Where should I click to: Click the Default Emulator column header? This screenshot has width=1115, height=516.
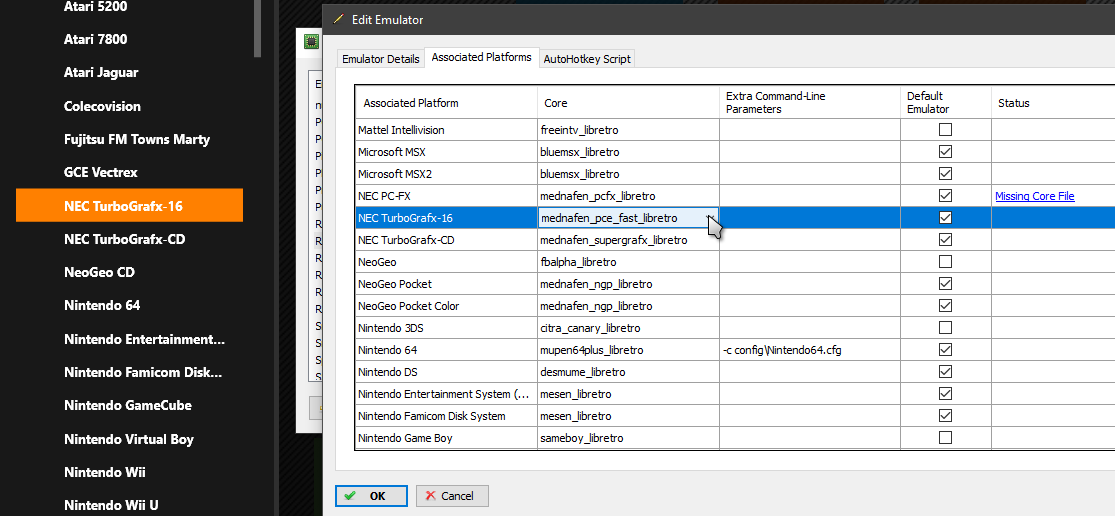pyautogui.click(x=946, y=103)
